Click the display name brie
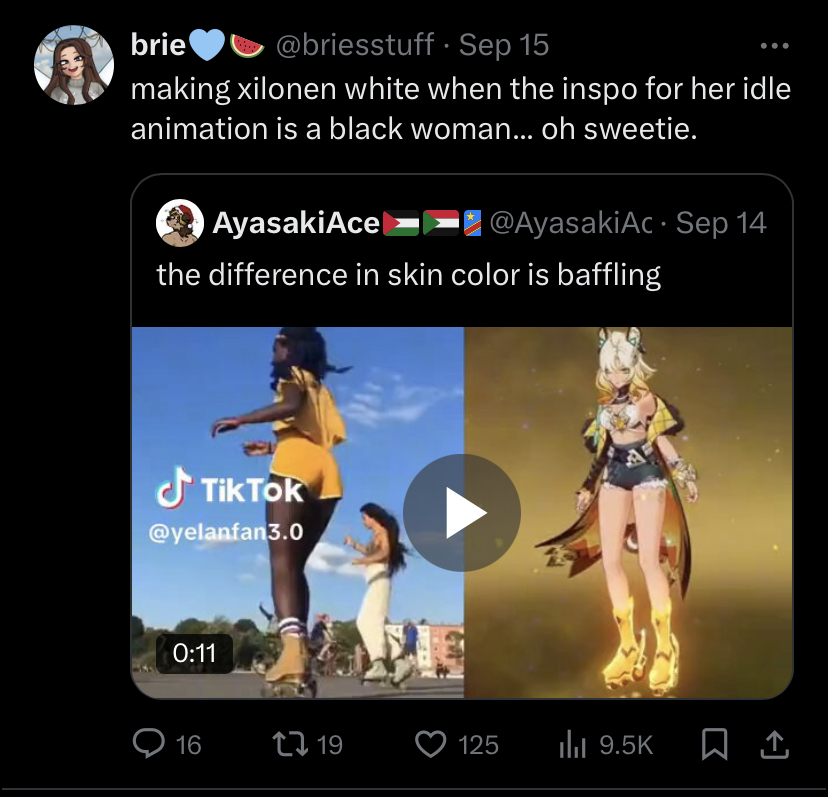The height and width of the screenshot is (797, 828). (158, 45)
